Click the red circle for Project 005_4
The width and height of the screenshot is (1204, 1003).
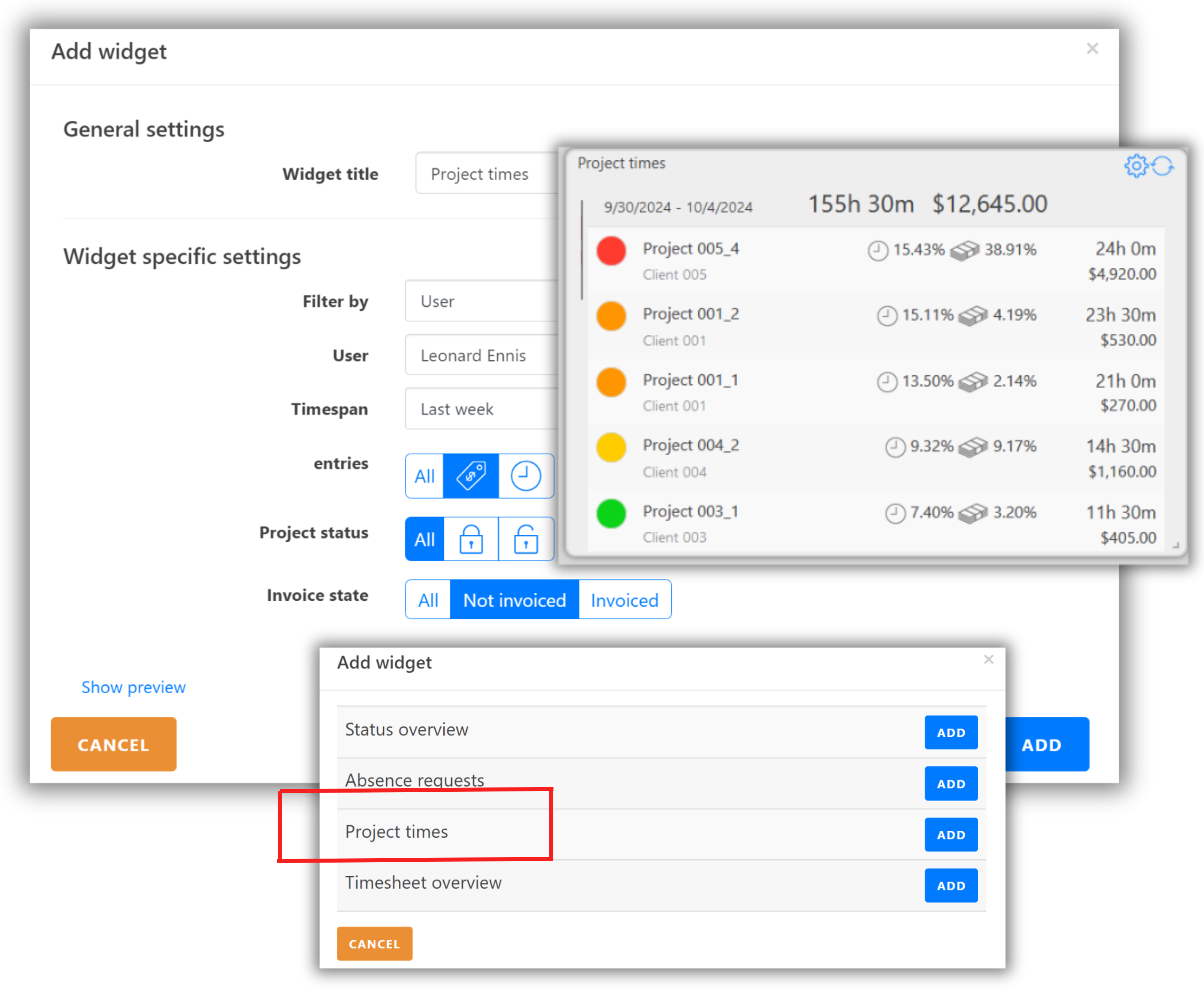coord(611,251)
